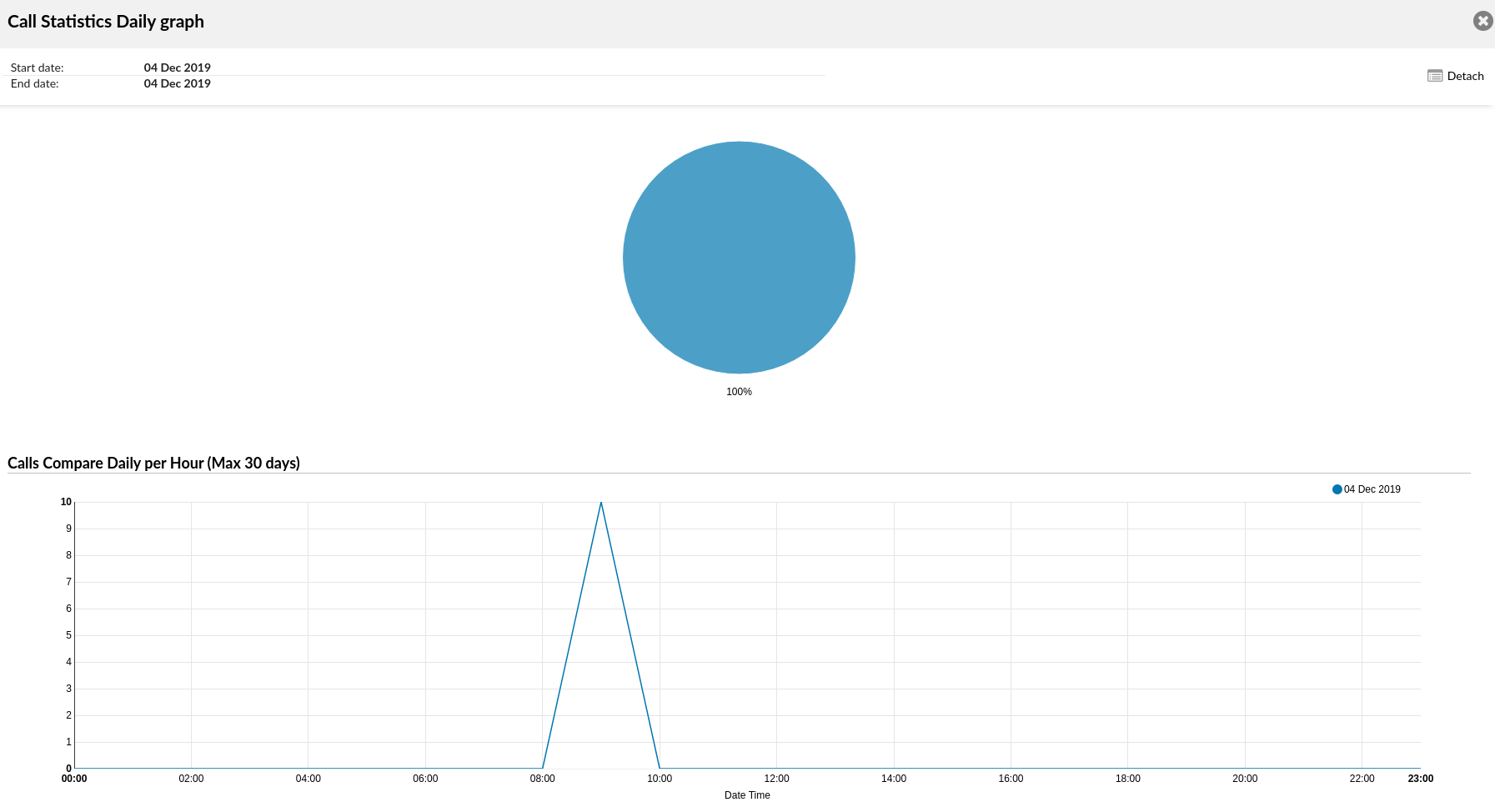The image size is (1495, 812).
Task: Click the 08:00 x-axis label
Action: point(542,779)
